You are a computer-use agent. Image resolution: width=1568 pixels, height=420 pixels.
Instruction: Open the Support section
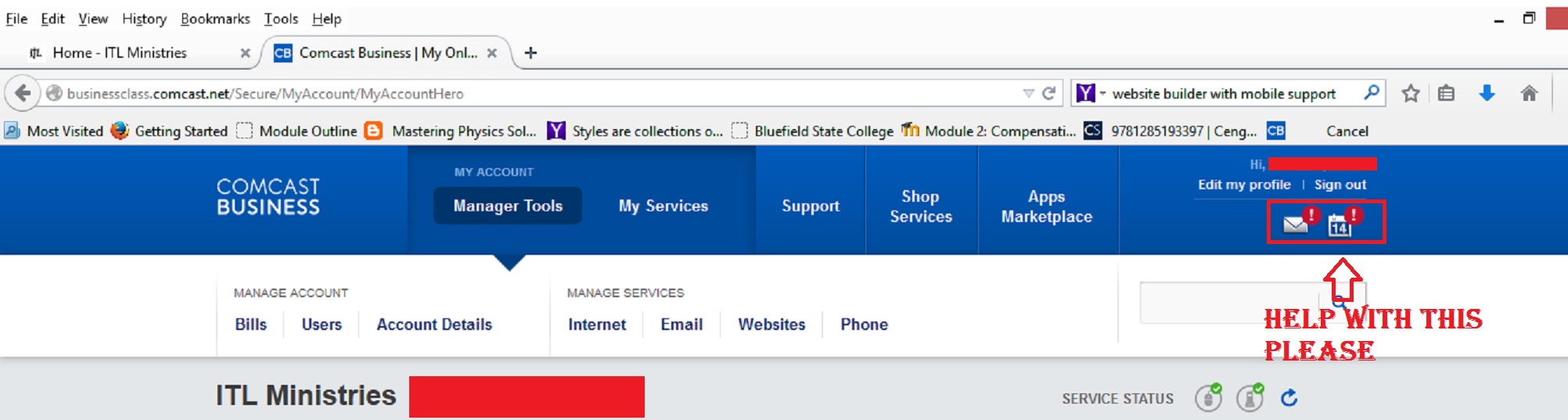point(811,206)
